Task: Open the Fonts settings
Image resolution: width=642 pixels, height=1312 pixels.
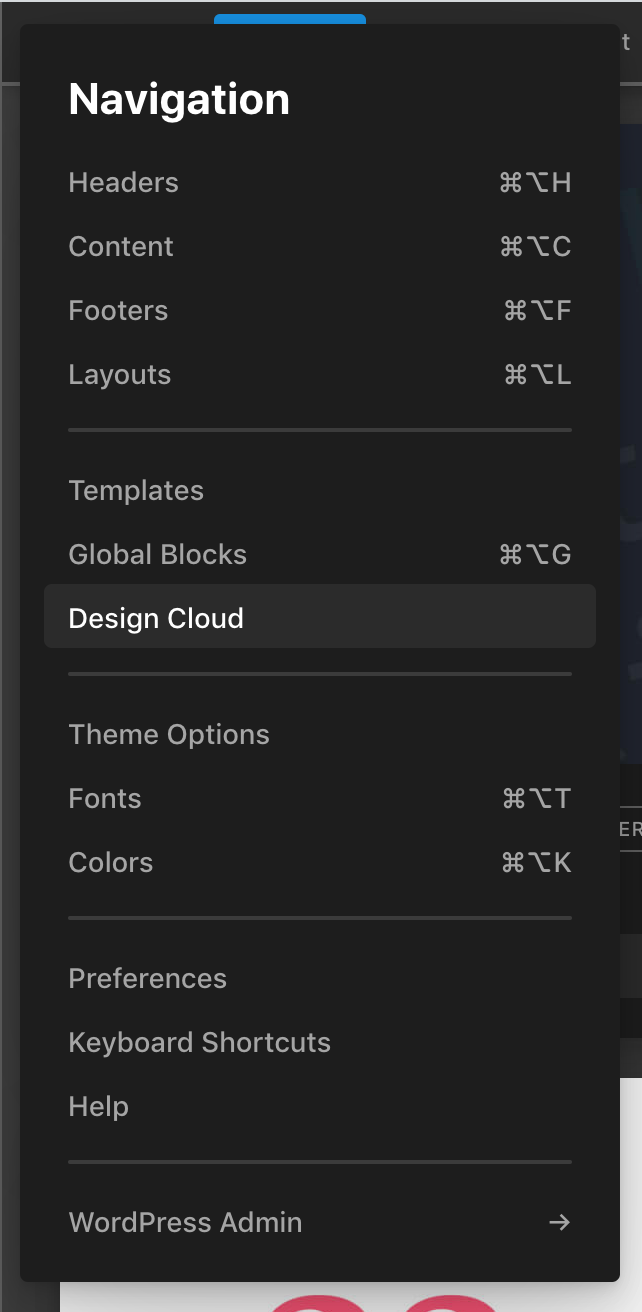Action: click(x=320, y=799)
